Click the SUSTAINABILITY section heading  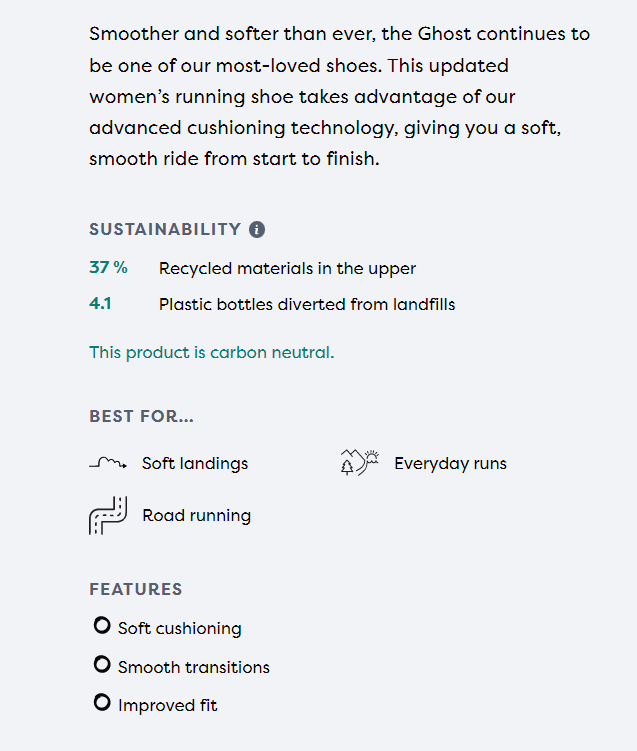165,229
